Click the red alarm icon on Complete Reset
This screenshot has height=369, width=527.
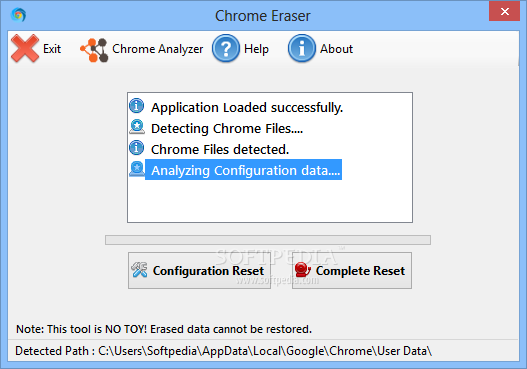[302, 270]
